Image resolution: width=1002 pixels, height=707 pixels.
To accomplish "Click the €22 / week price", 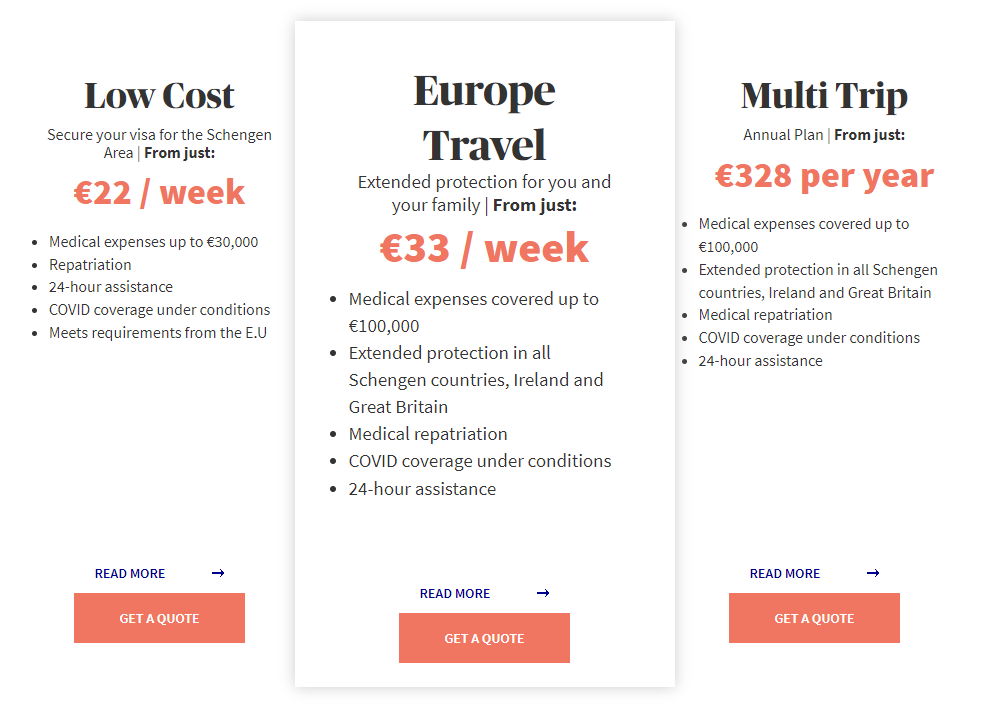I will (x=159, y=192).
